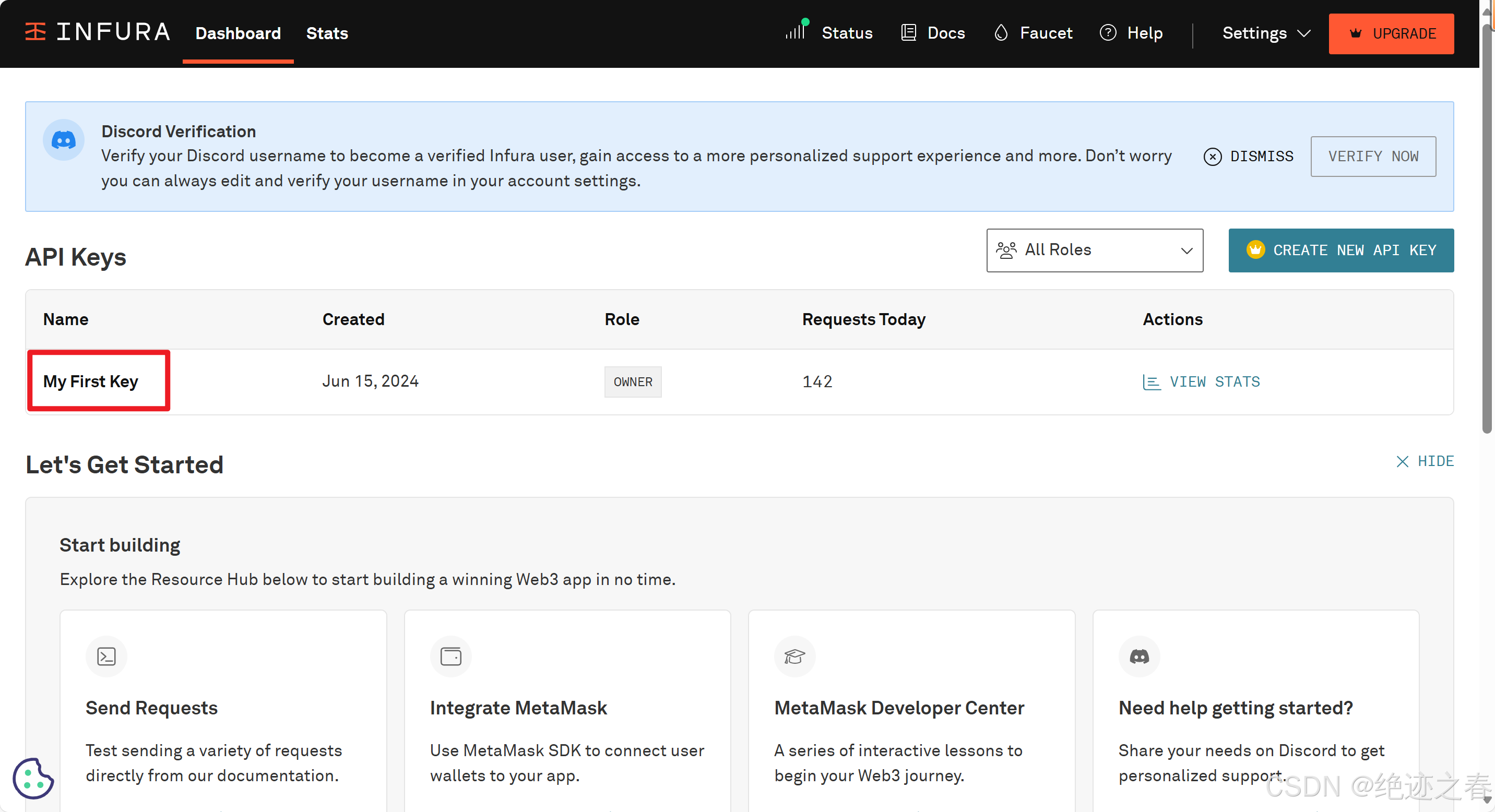1495x812 pixels.
Task: Click the Integrate MetaMask wallet icon
Action: [x=450, y=656]
